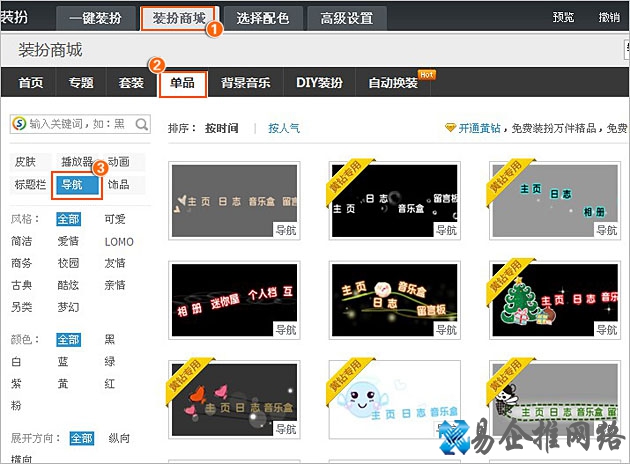Switch to the 高级设置 tab

click(x=347, y=18)
